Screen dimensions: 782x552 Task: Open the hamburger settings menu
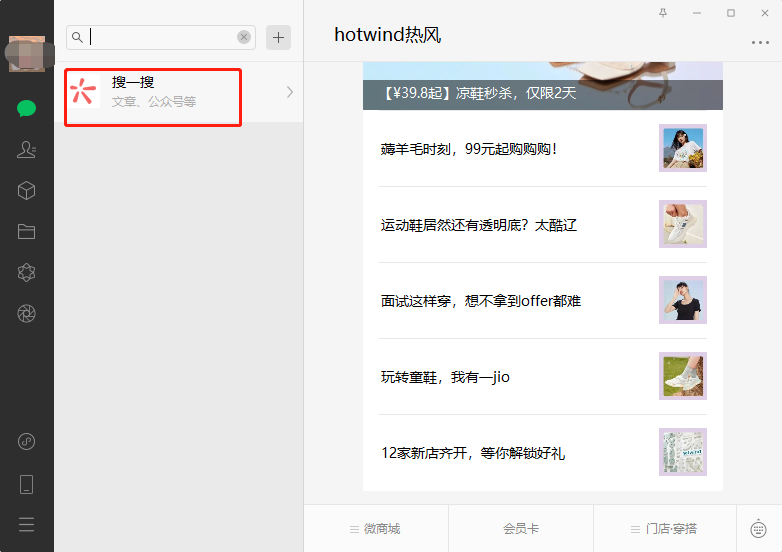coord(26,525)
